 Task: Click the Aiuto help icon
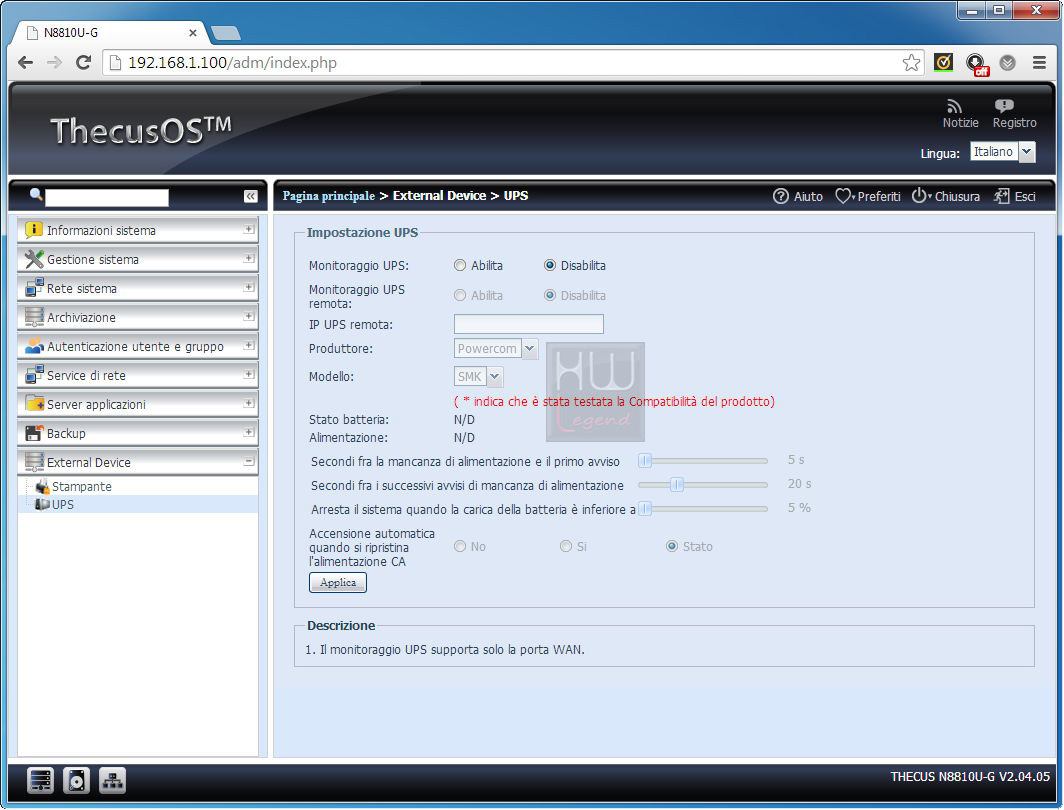point(781,196)
